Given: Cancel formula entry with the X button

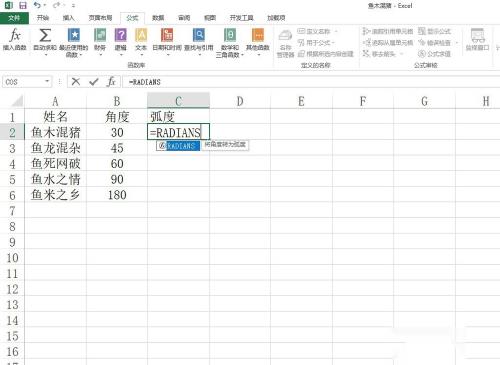Looking at the screenshot, I should [76, 81].
